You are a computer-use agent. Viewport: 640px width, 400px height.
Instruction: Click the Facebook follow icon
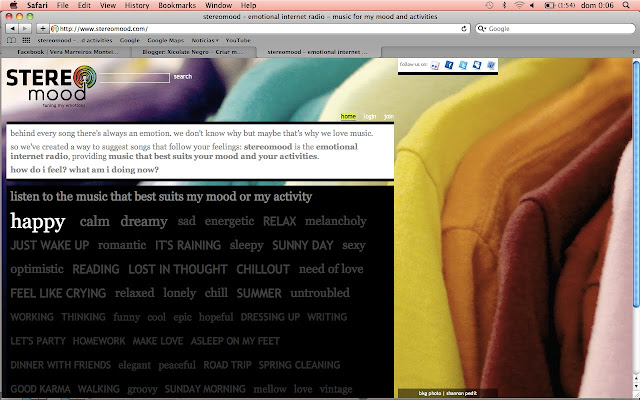(449, 65)
